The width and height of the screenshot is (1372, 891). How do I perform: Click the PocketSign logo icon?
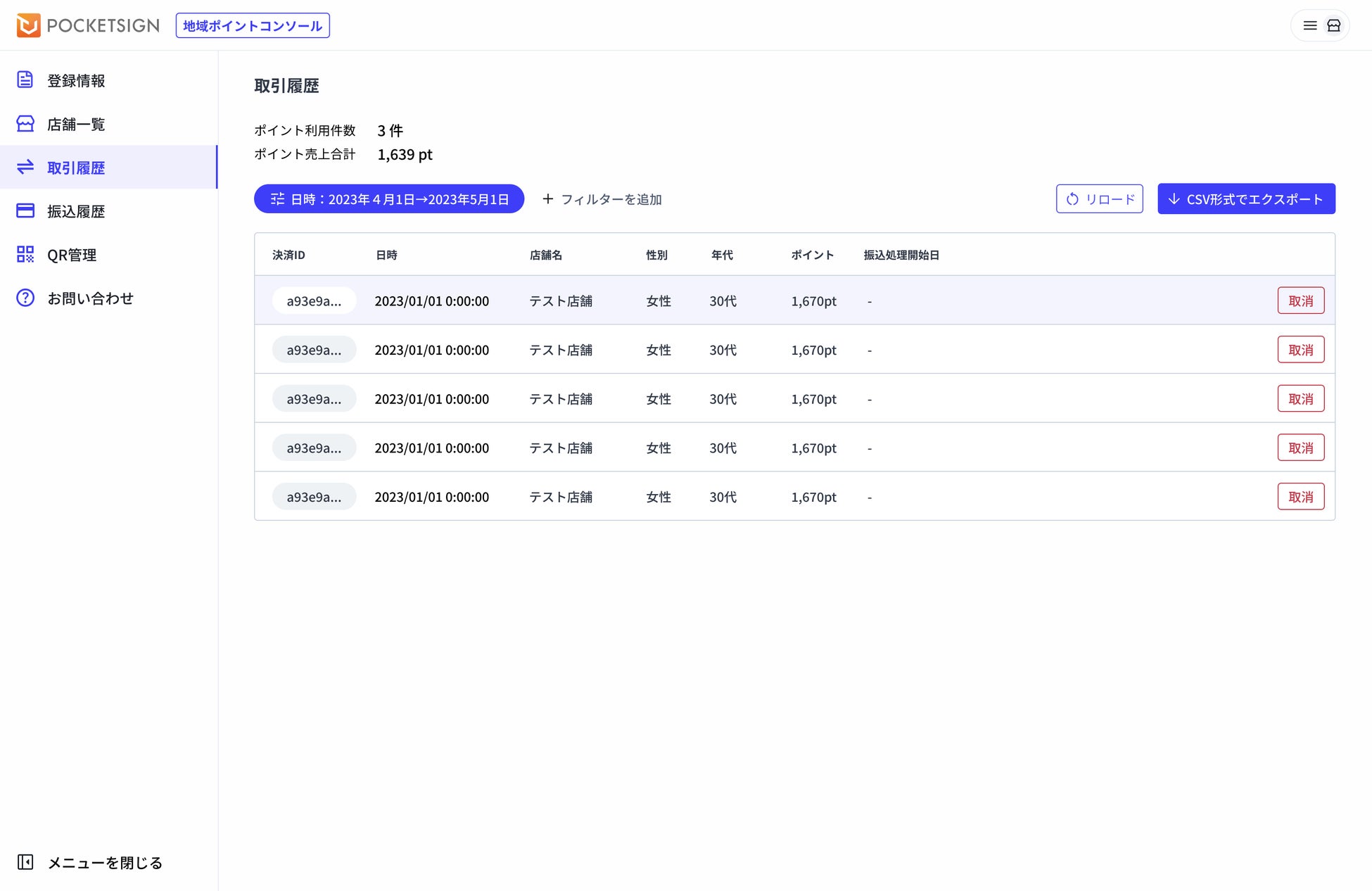28,25
